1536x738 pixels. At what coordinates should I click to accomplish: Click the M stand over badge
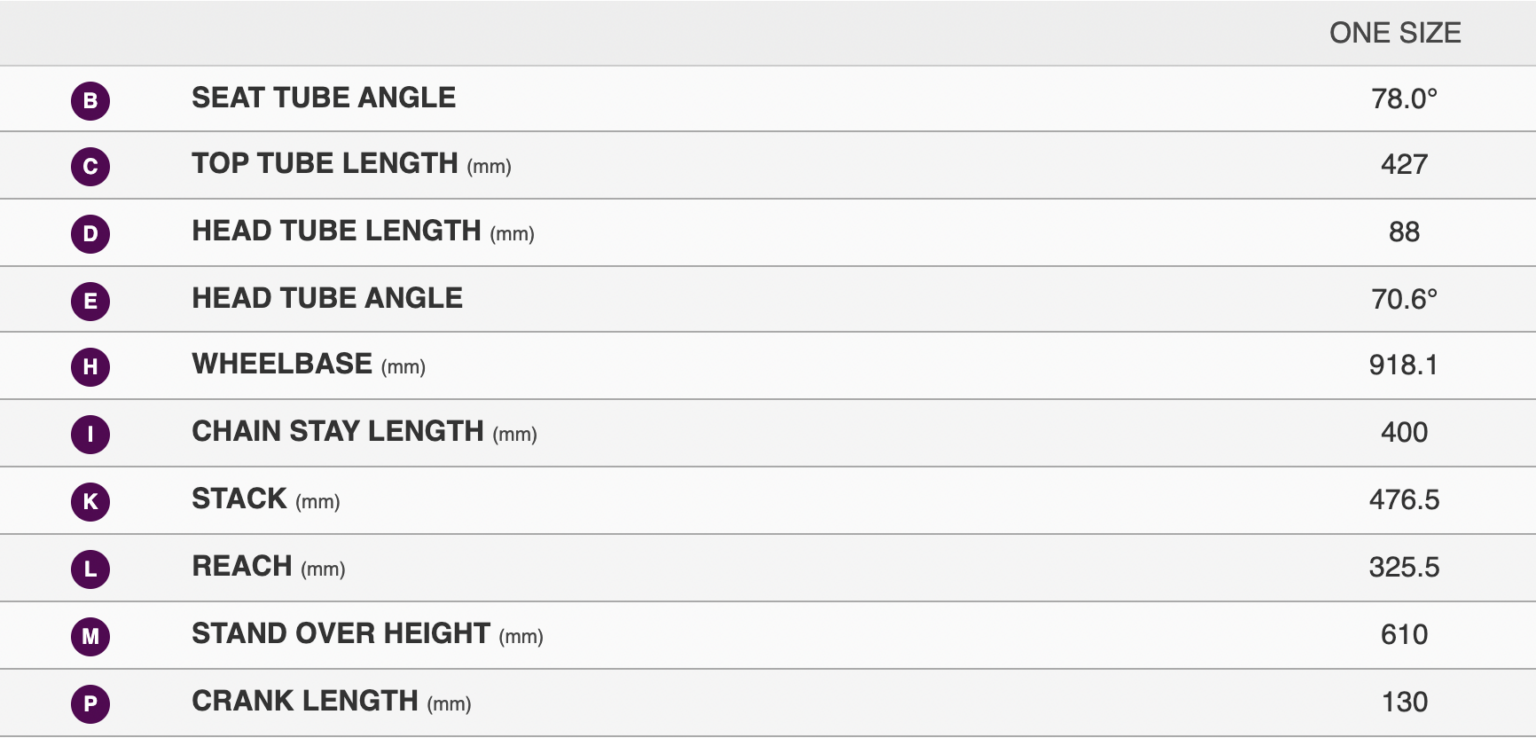pyautogui.click(x=90, y=636)
